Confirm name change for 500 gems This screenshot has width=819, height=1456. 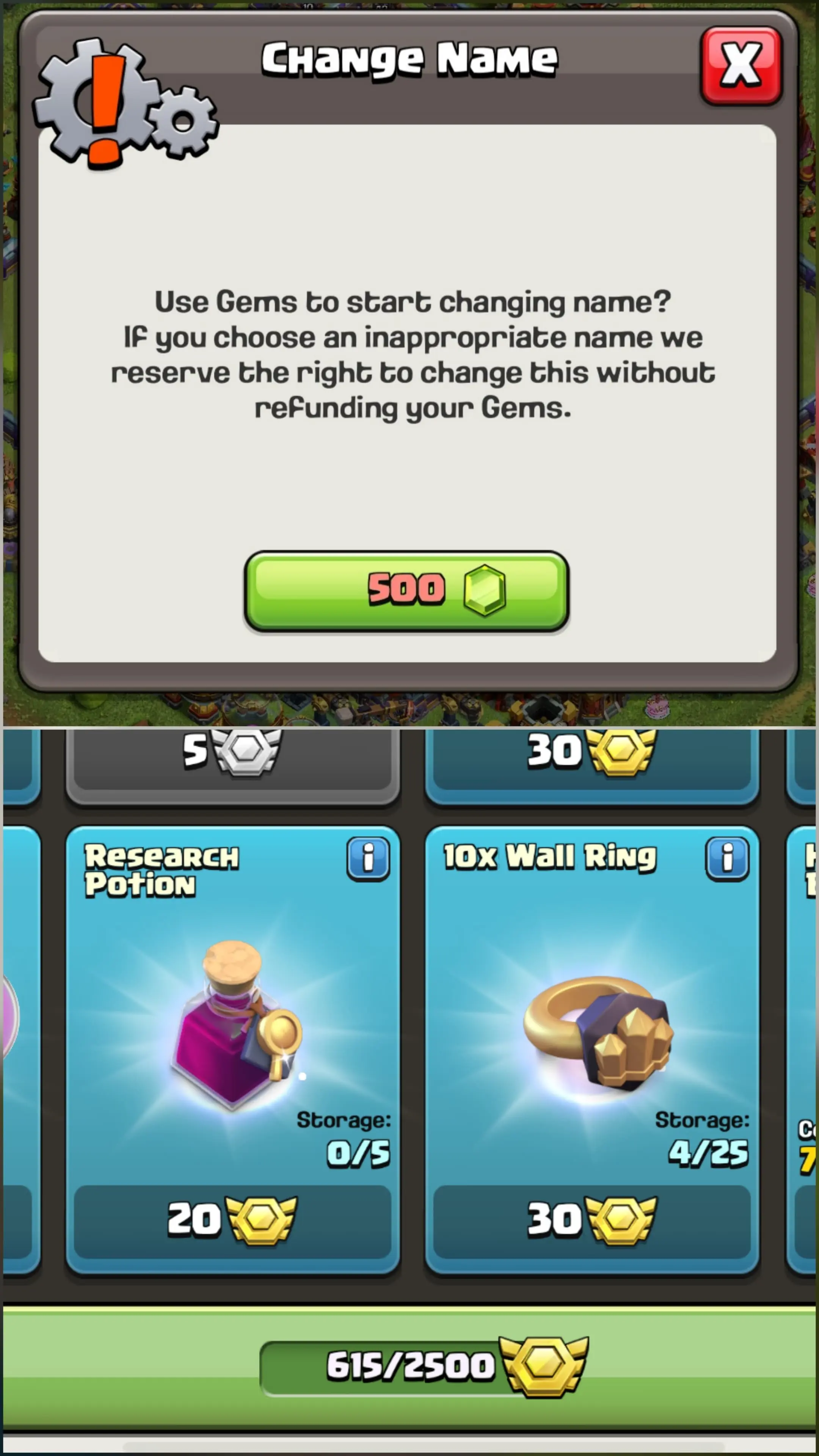pyautogui.click(x=406, y=590)
